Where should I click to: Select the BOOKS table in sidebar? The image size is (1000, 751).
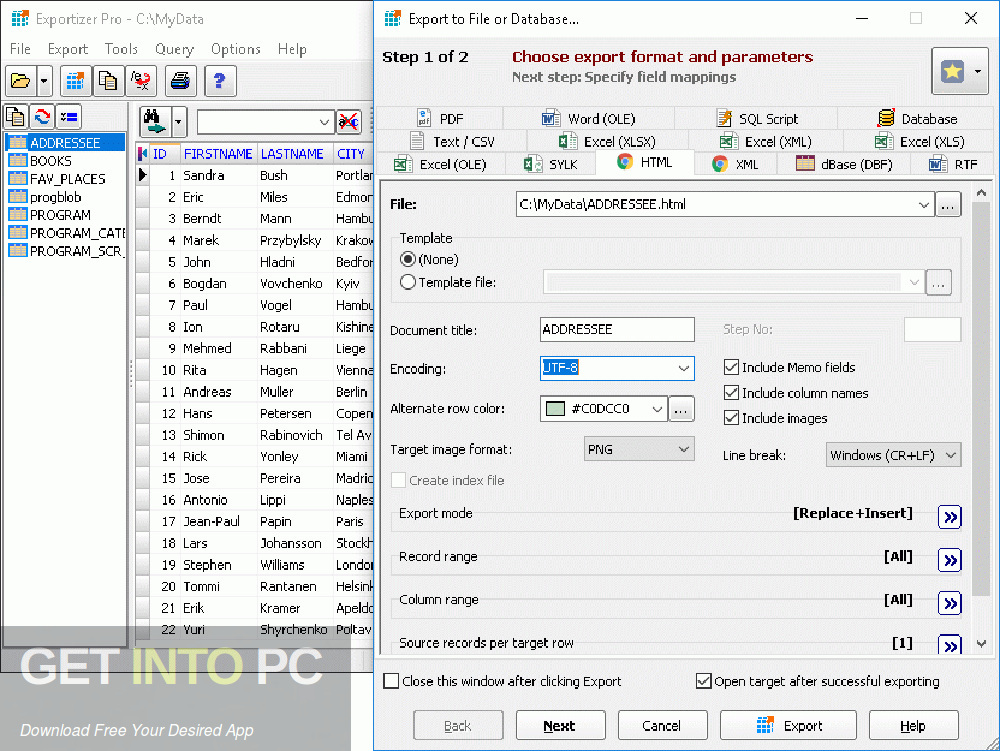50,161
